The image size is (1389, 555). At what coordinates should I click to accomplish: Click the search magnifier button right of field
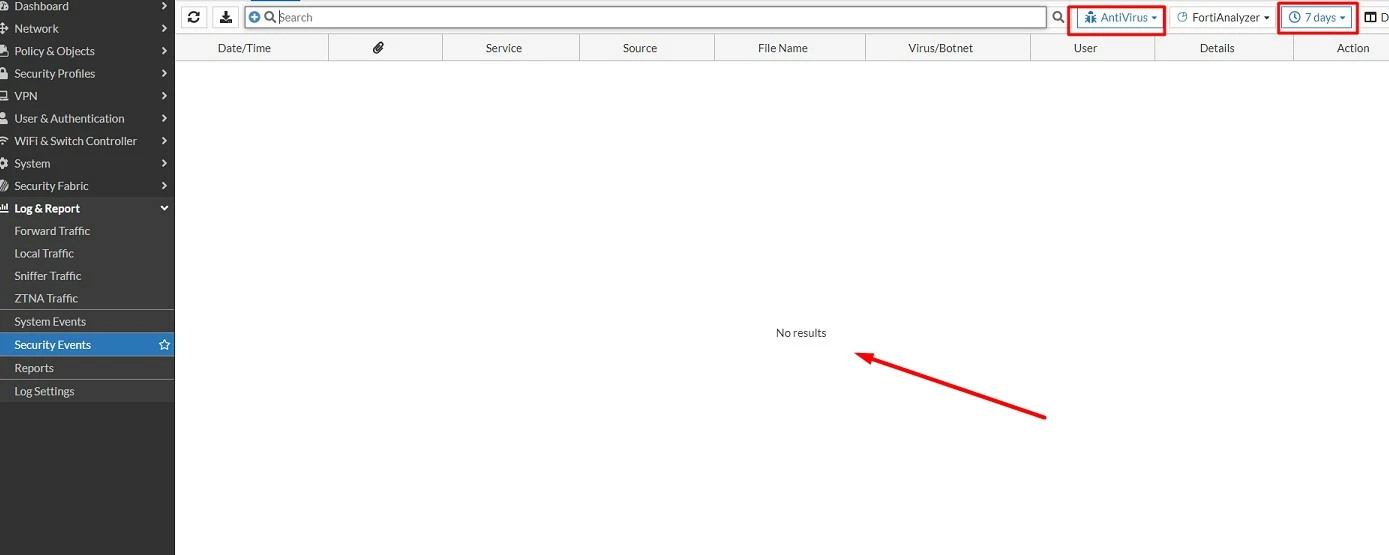(1058, 17)
